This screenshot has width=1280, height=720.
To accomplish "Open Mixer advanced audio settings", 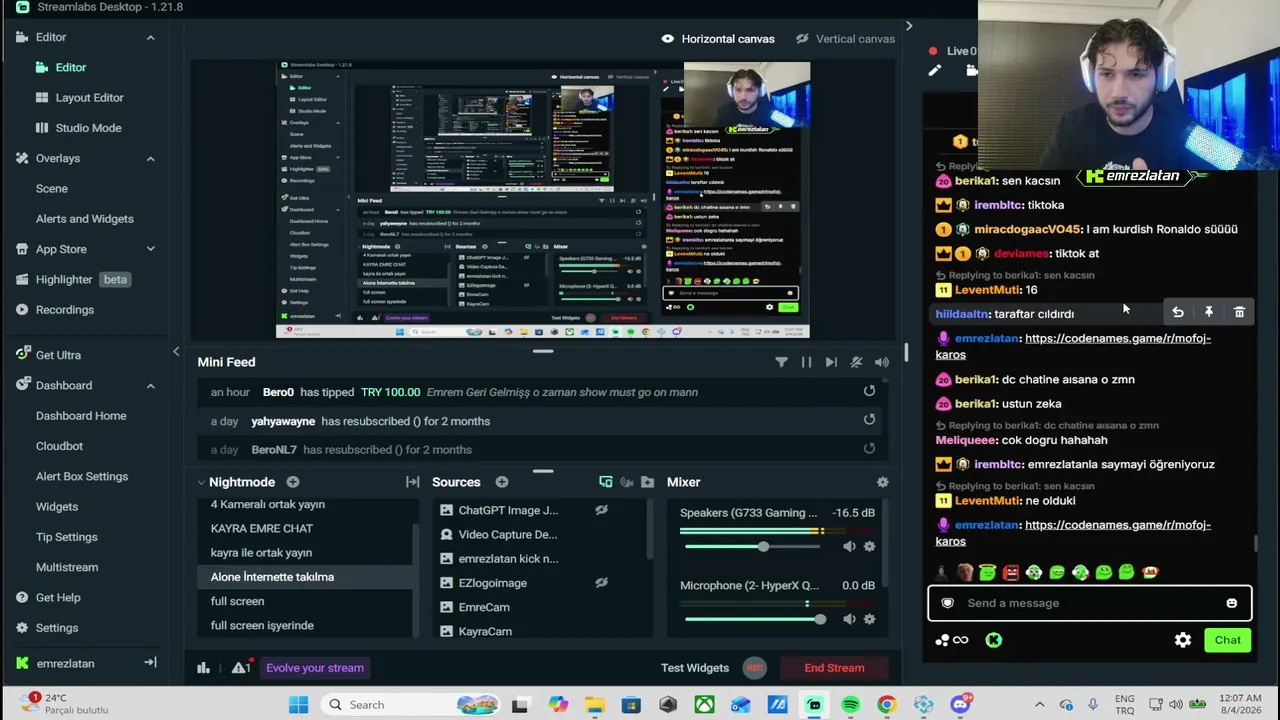I will click(882, 482).
